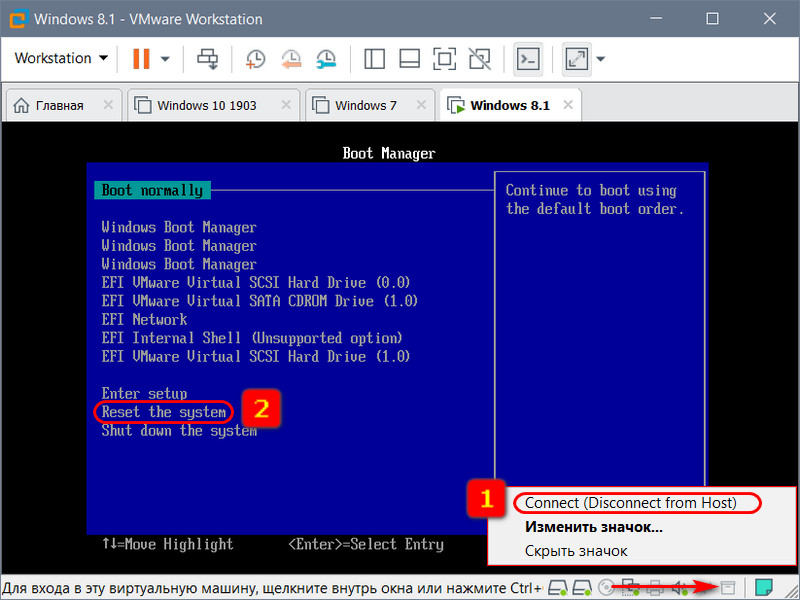
Task: Click the second hard disk status icon
Action: coord(582,588)
